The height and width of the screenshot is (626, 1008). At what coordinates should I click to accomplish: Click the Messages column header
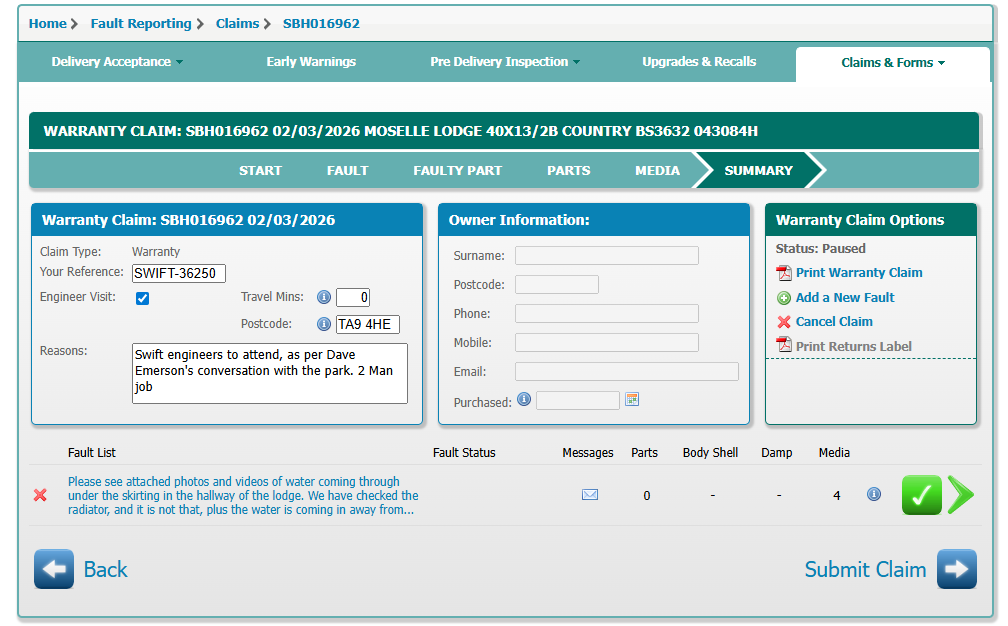(x=588, y=452)
